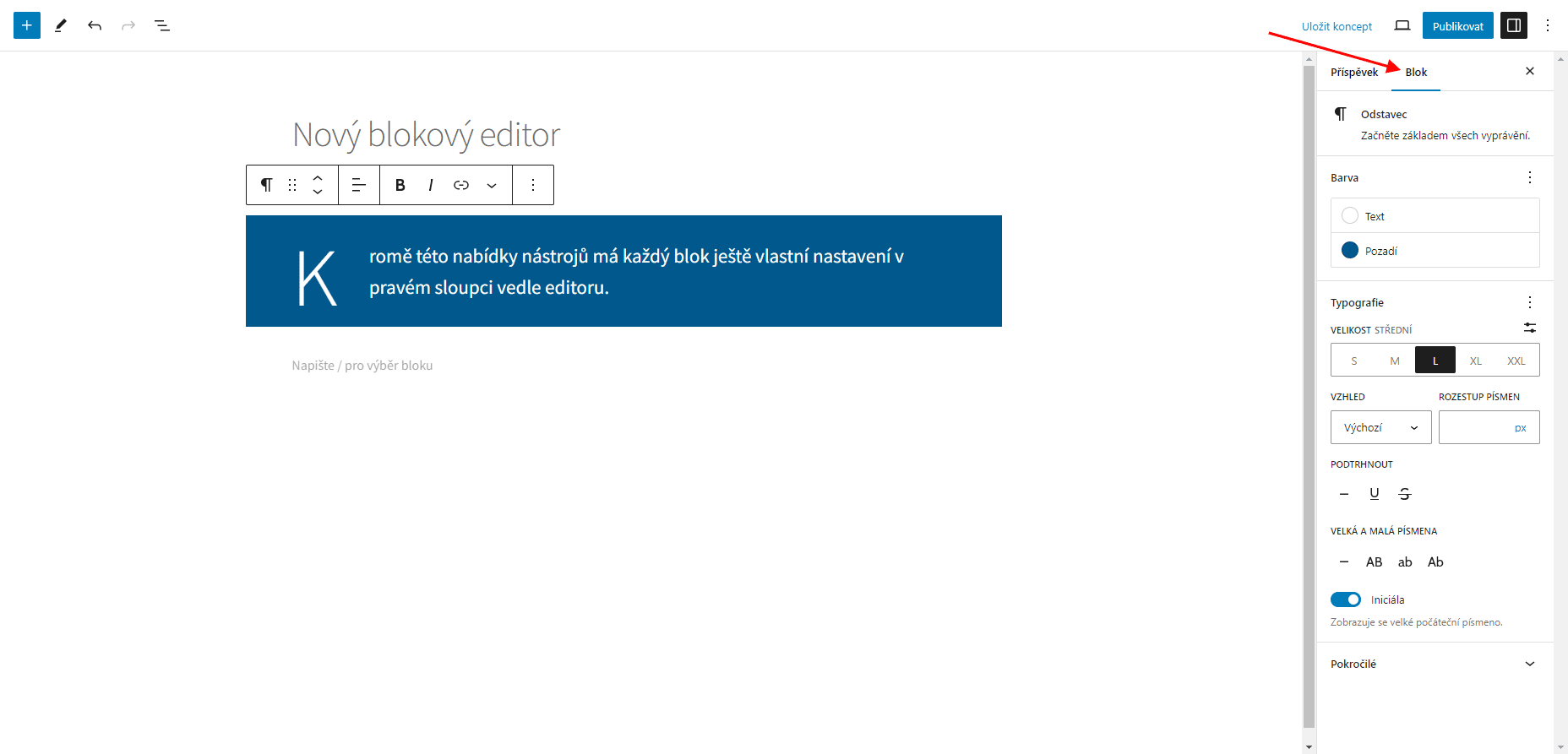Viewport: 1568px width, 754px height.
Task: Expand more rich text controls
Action: click(492, 185)
